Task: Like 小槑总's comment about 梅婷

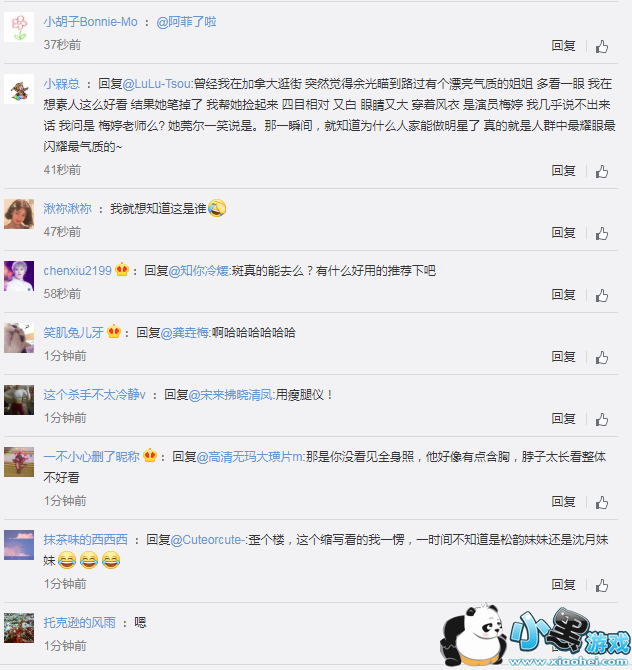Action: [x=602, y=171]
